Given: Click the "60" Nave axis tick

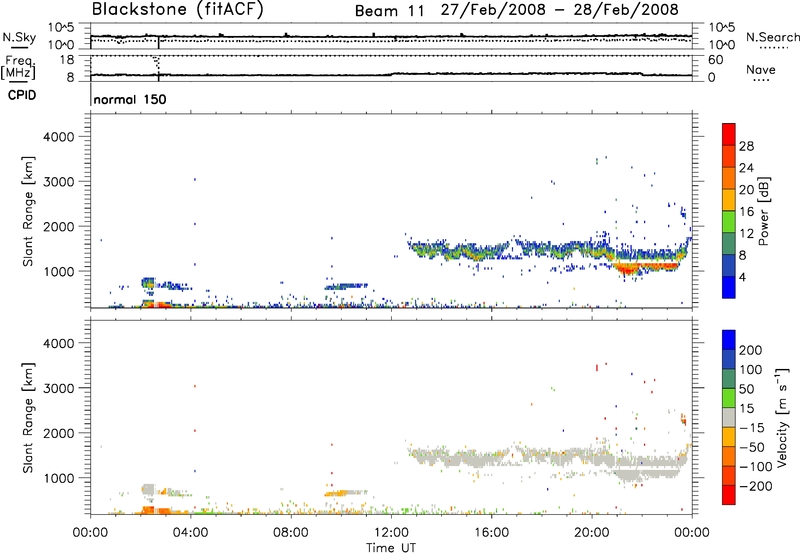Looking at the screenshot, I should (x=715, y=60).
